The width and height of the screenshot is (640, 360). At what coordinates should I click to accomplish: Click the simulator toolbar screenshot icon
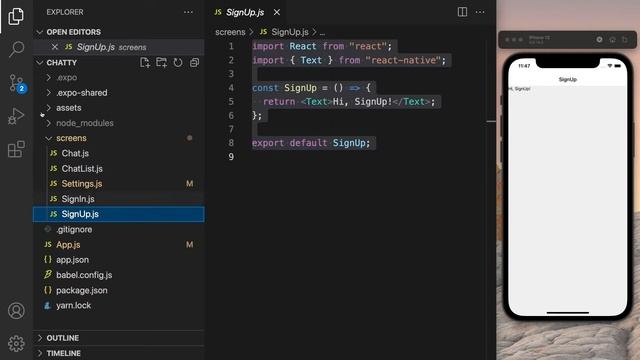pos(599,40)
